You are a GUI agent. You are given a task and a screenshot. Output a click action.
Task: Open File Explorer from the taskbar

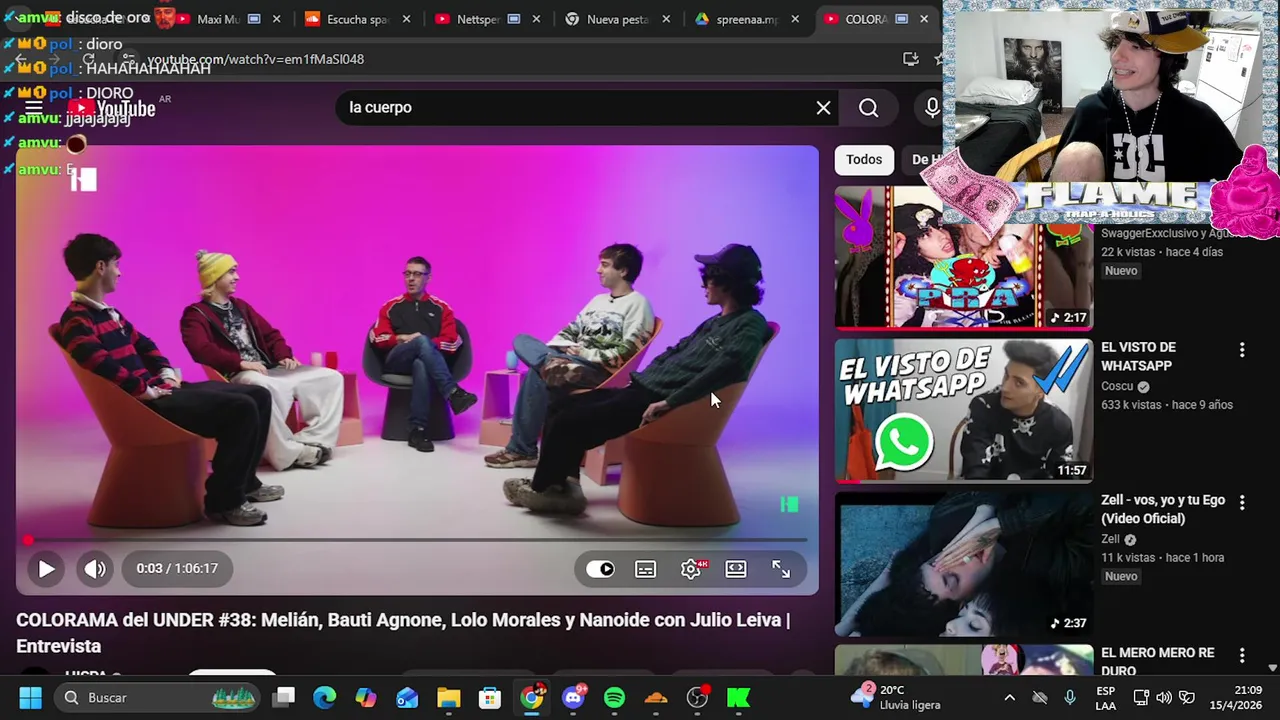[x=448, y=697]
